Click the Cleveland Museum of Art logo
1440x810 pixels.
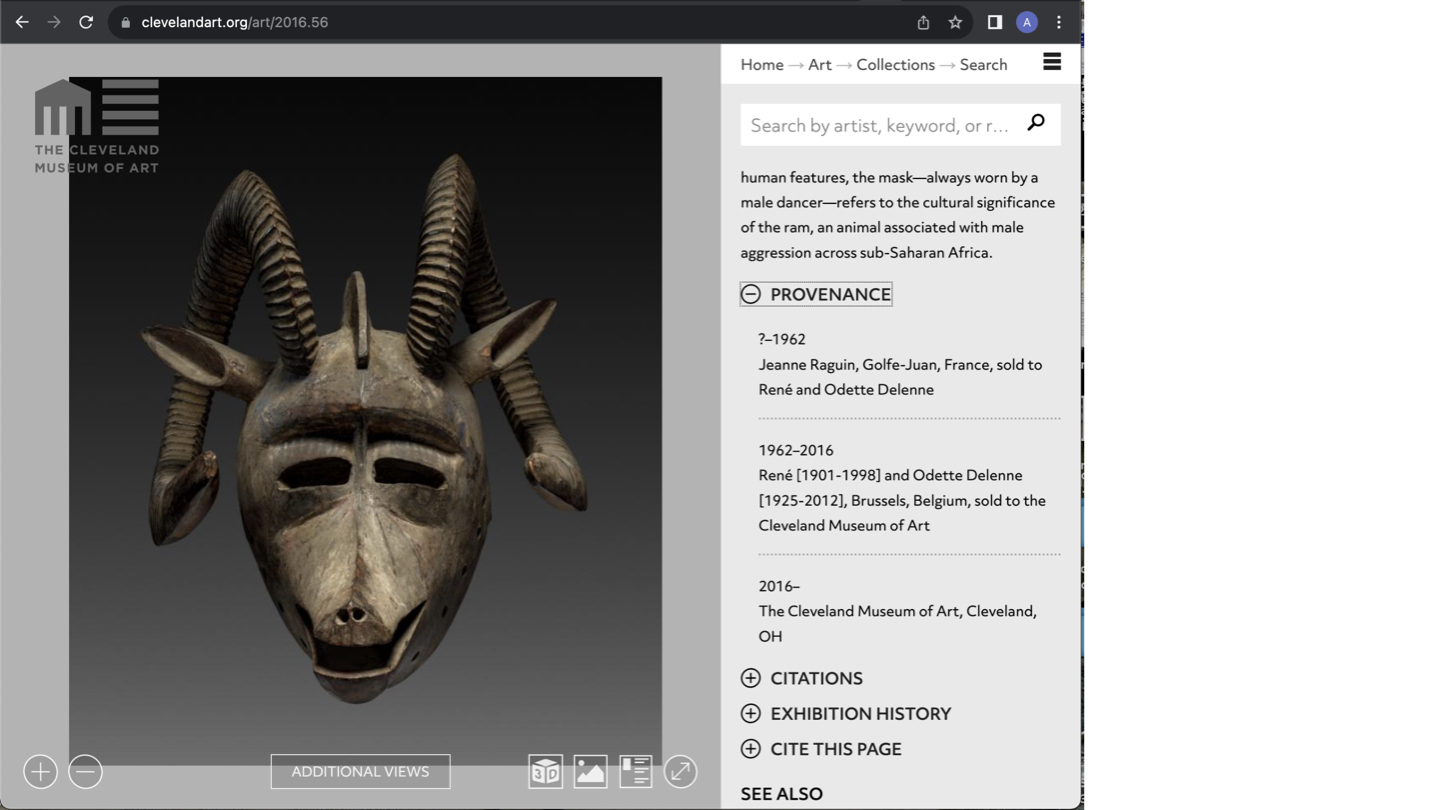click(x=96, y=127)
